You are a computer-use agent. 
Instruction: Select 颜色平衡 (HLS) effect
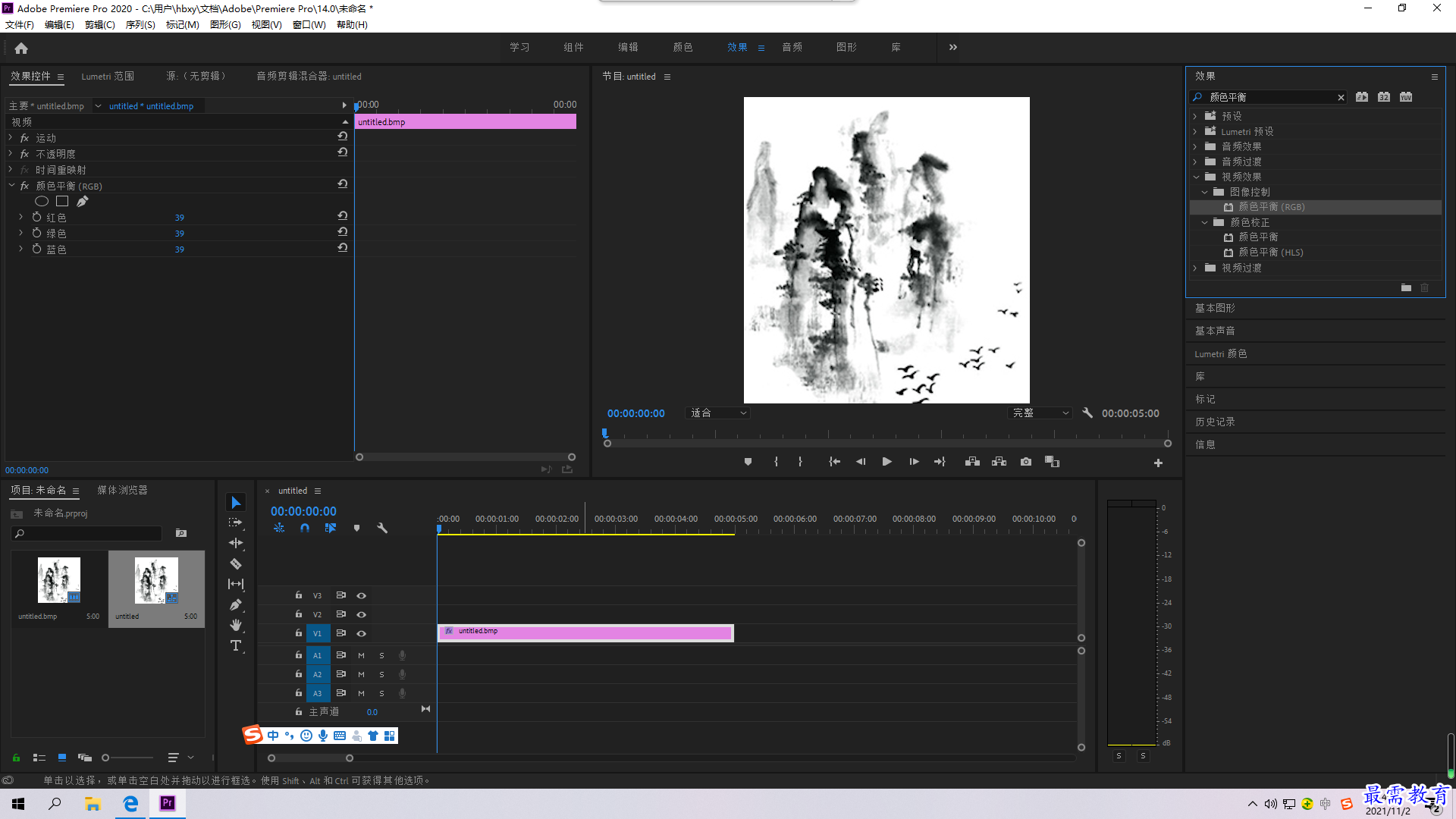(1271, 253)
